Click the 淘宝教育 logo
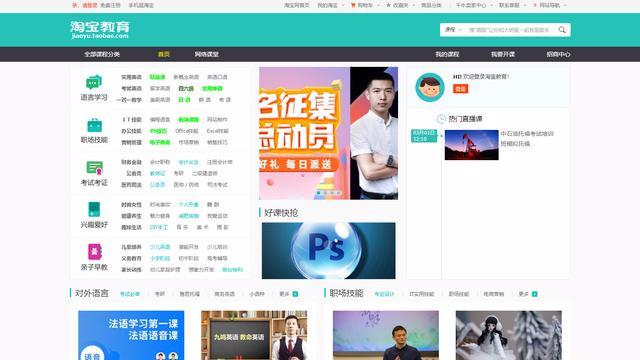 pyautogui.click(x=100, y=30)
